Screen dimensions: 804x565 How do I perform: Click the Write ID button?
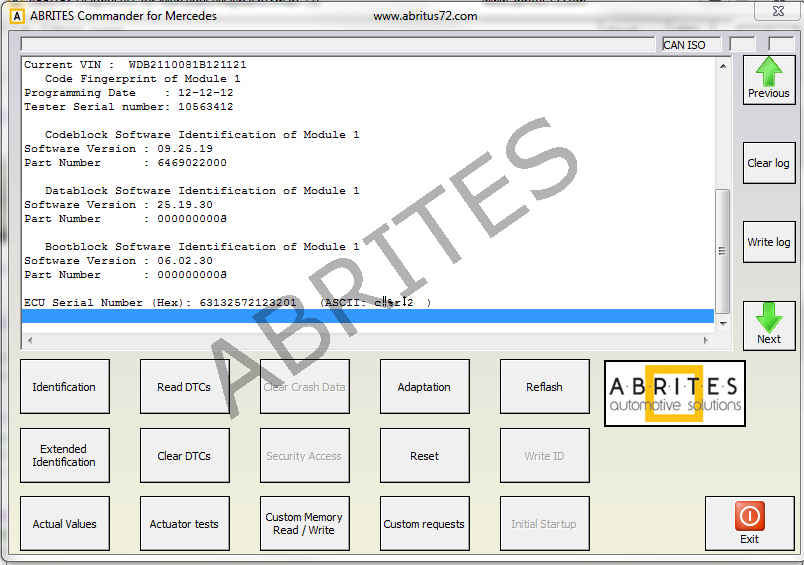(x=545, y=455)
